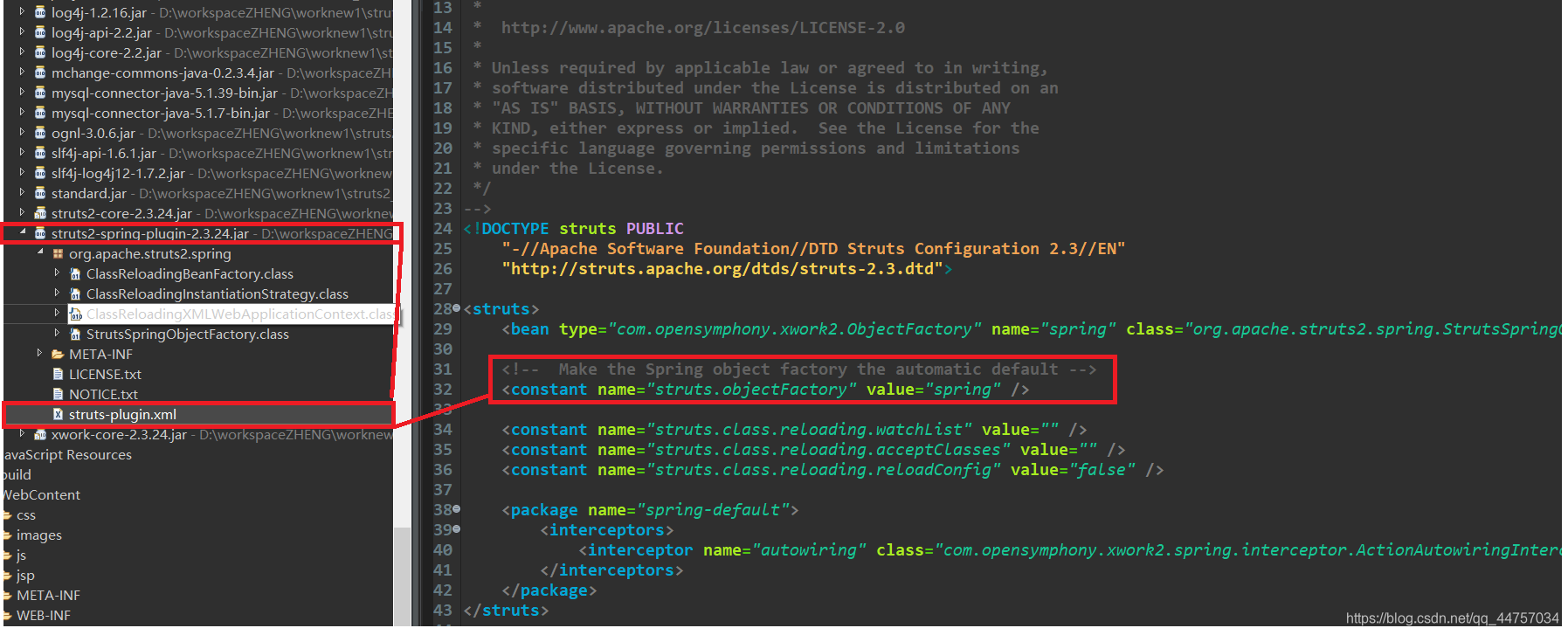Click the log4j-core-2.2.jar jar icon
Image resolution: width=1568 pixels, height=635 pixels.
coord(40,52)
